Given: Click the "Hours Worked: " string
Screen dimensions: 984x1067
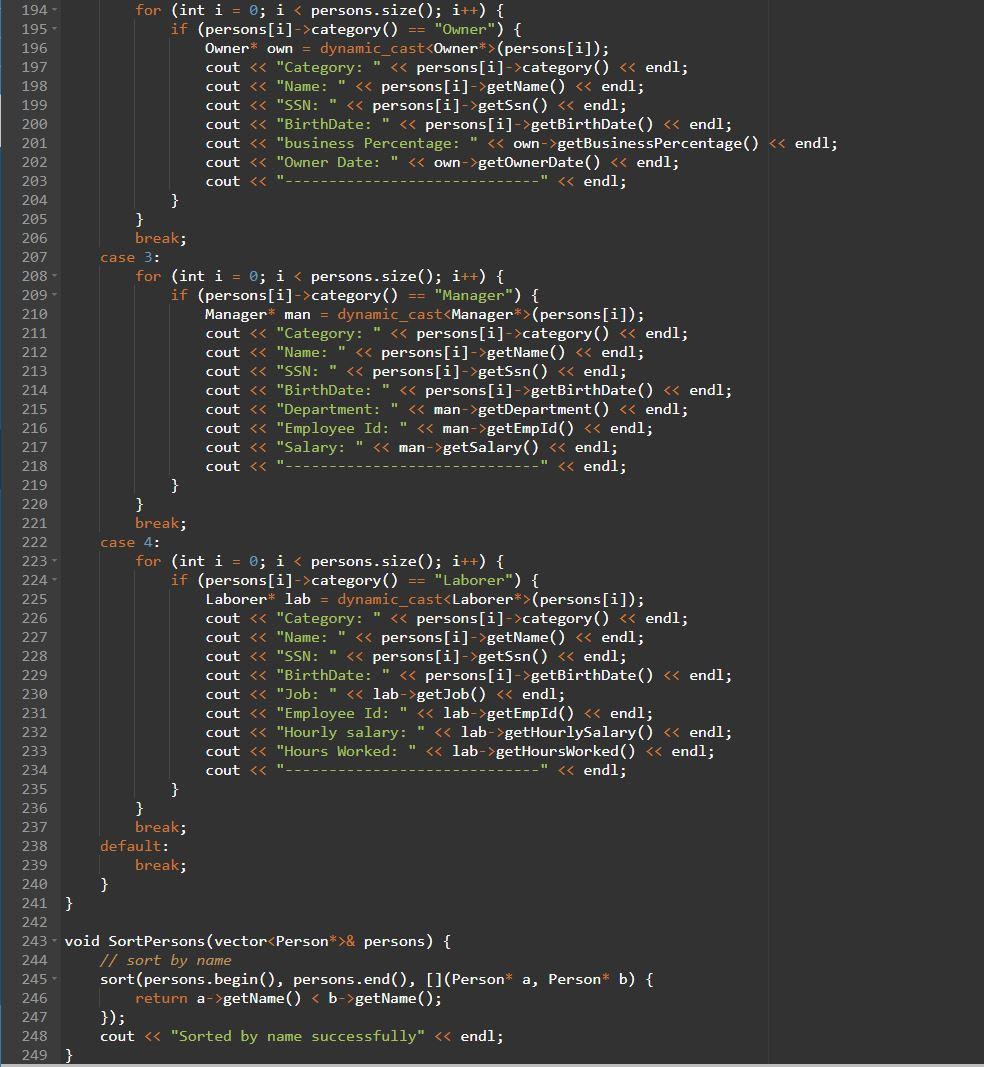Looking at the screenshot, I should coord(346,751).
